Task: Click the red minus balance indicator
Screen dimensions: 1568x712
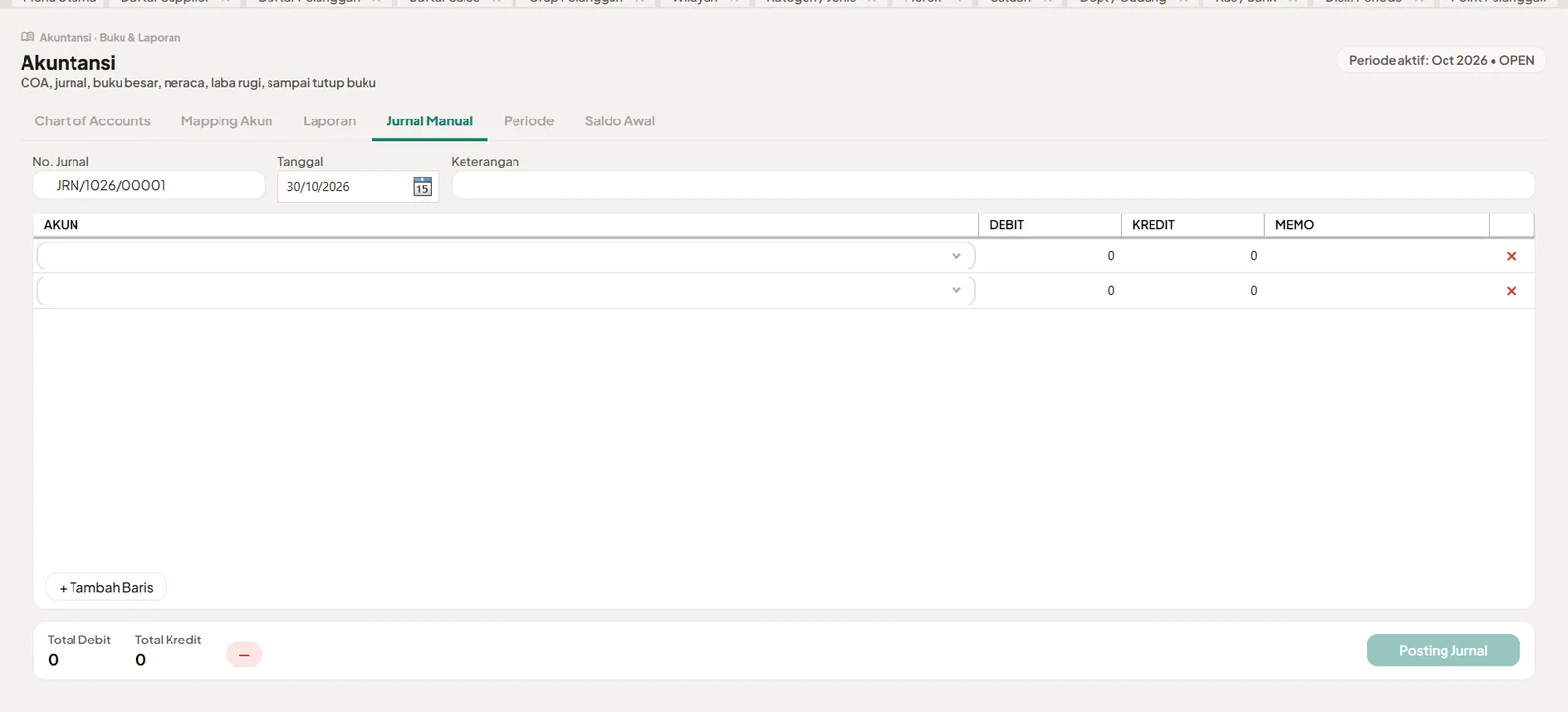Action: (x=244, y=654)
